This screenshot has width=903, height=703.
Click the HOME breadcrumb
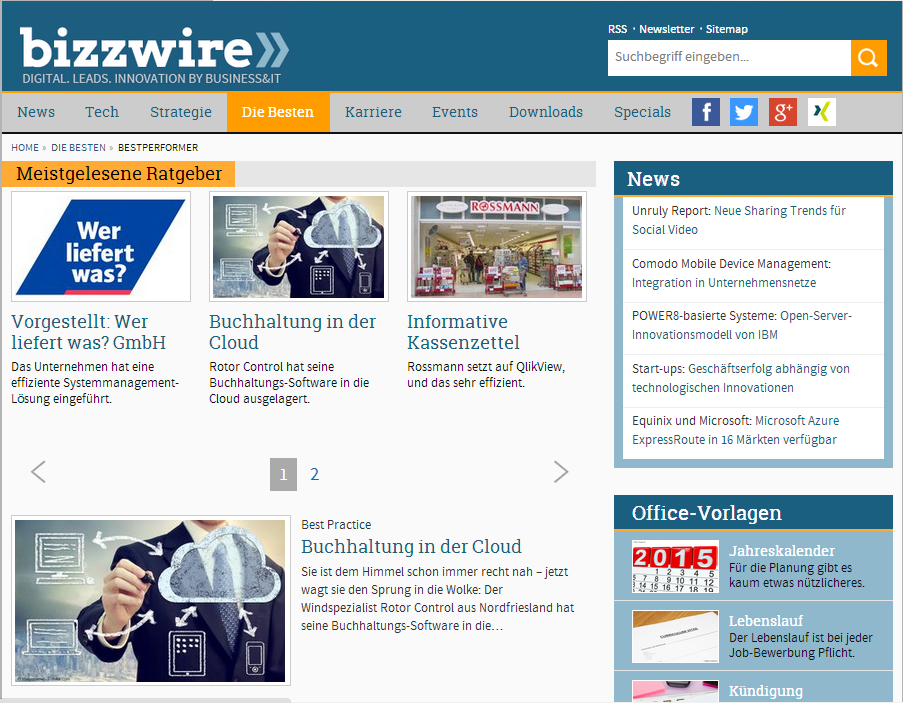25,147
